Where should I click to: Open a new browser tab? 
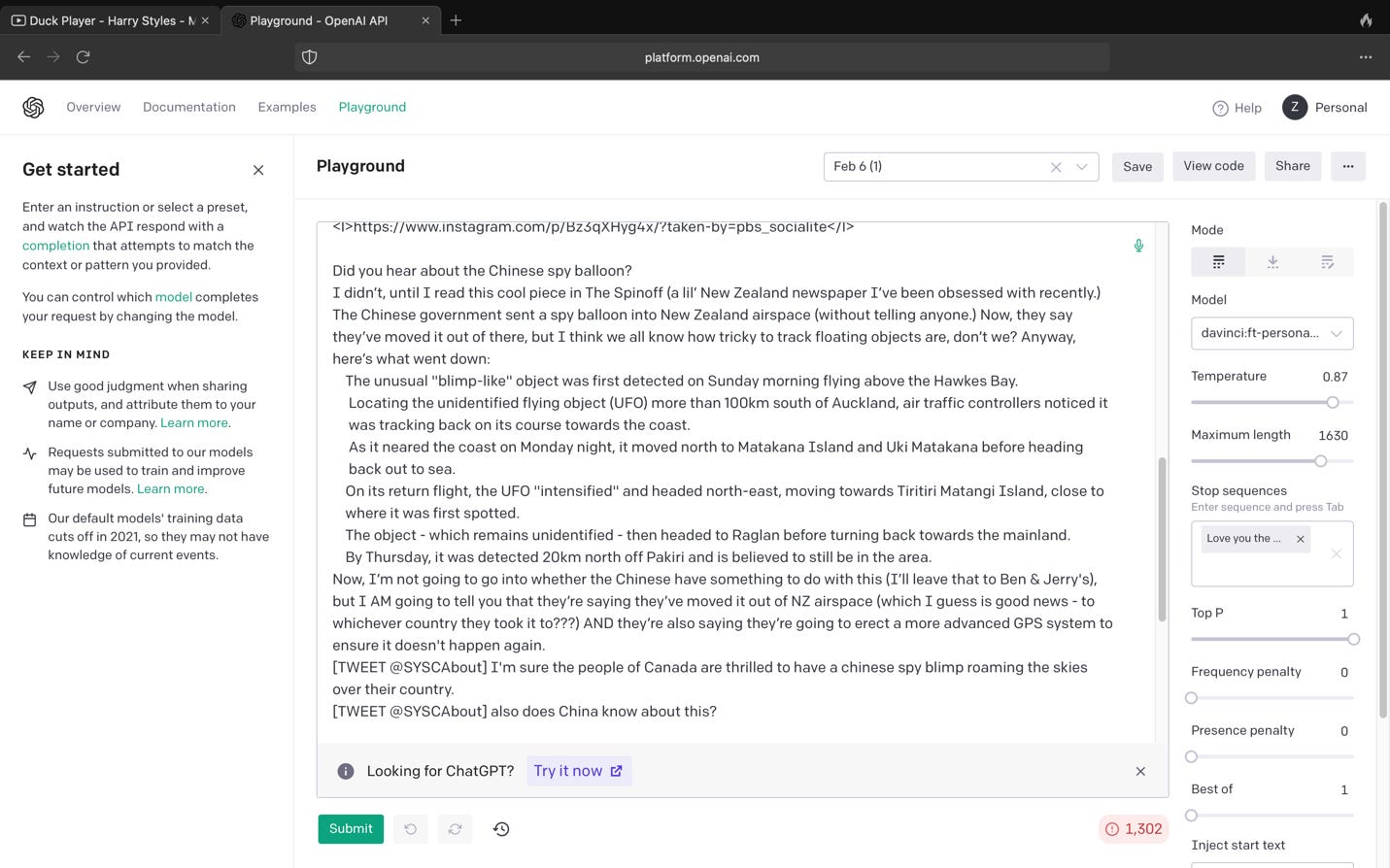456,20
